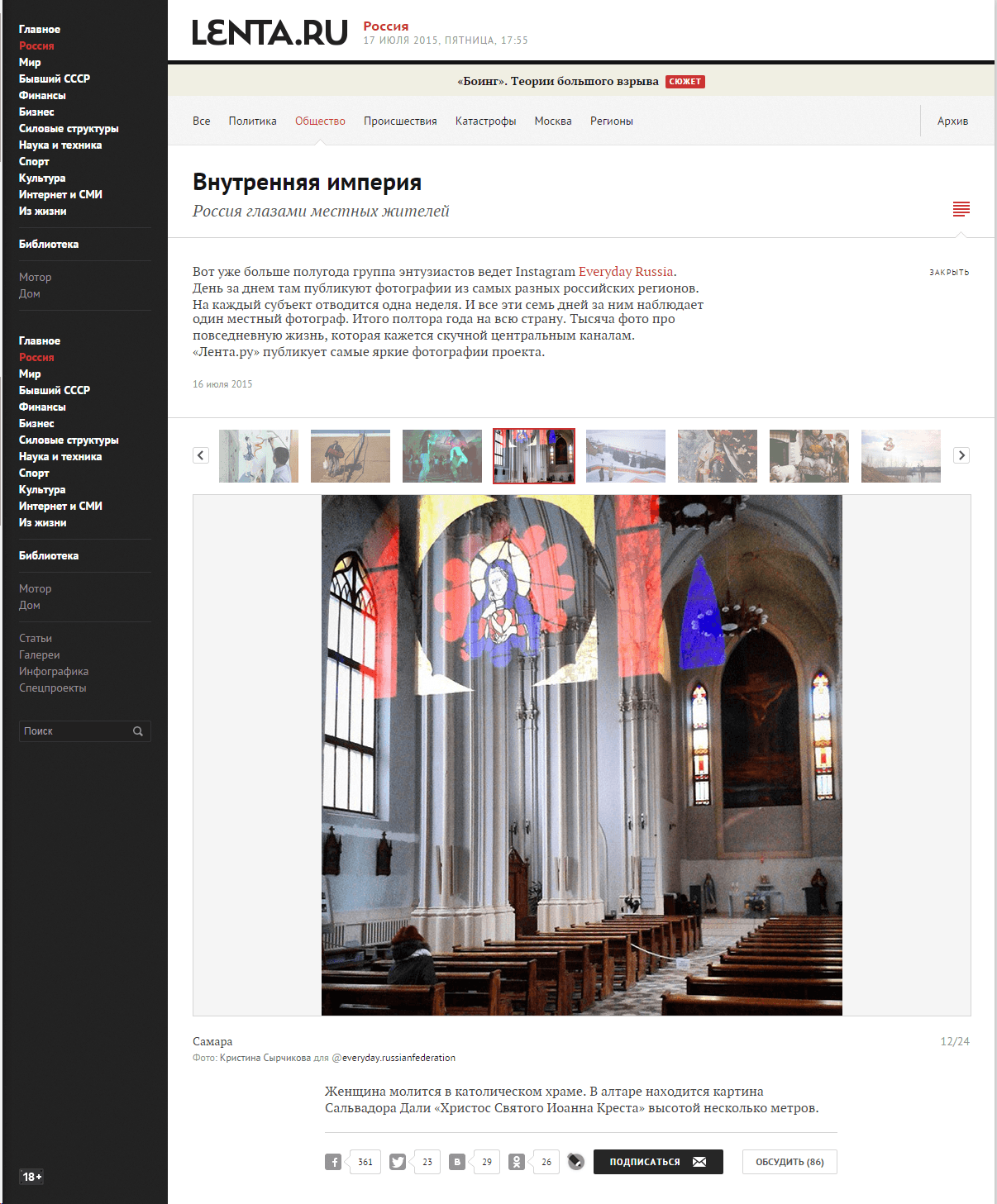Click the search magnifier icon
The image size is (997, 1204).
pyautogui.click(x=138, y=731)
